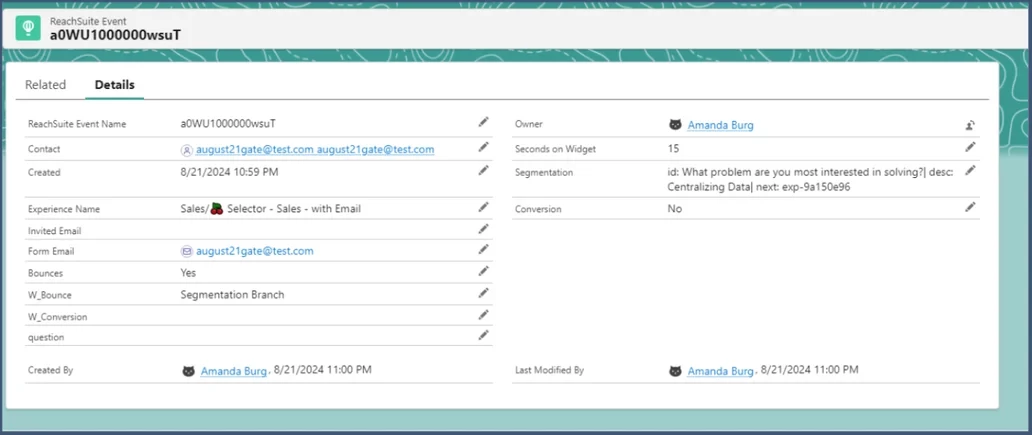Edit the Seconds on Widget field

969,147
